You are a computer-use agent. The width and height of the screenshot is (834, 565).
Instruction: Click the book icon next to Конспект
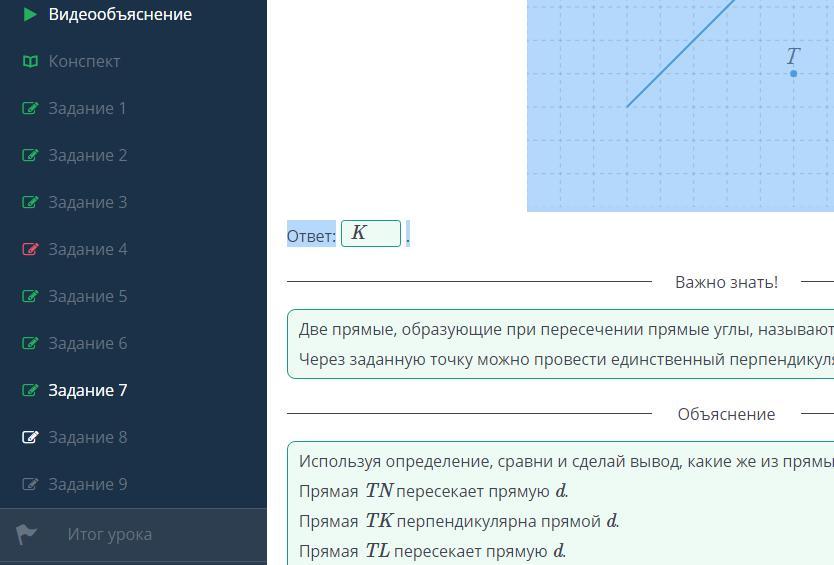pos(30,61)
